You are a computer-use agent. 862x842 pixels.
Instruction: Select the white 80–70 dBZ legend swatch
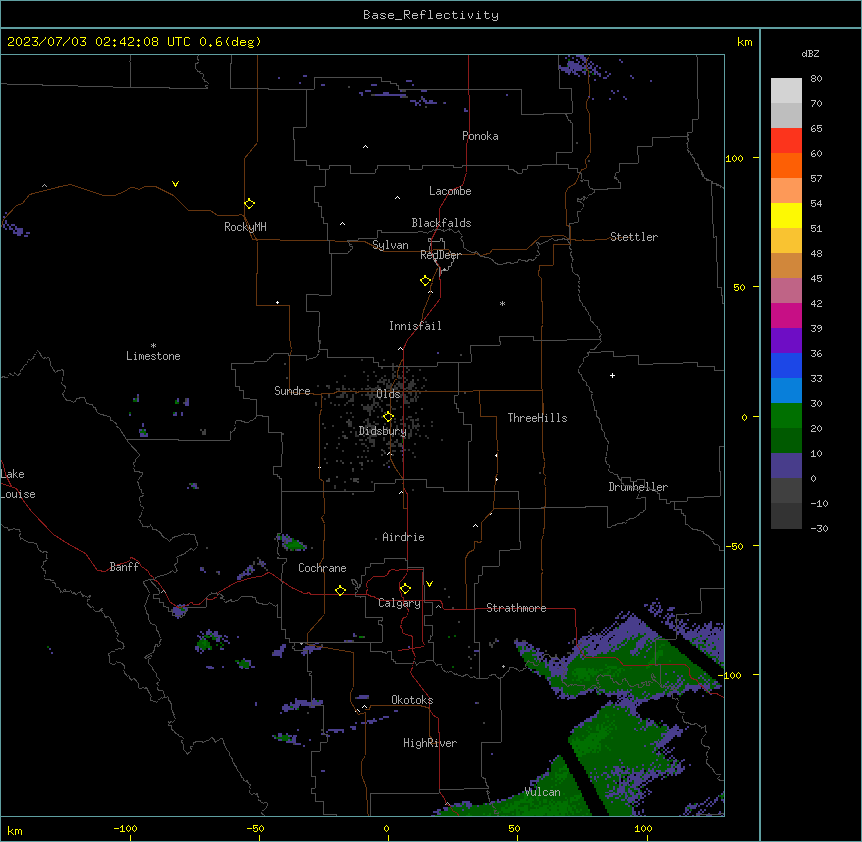[786, 90]
